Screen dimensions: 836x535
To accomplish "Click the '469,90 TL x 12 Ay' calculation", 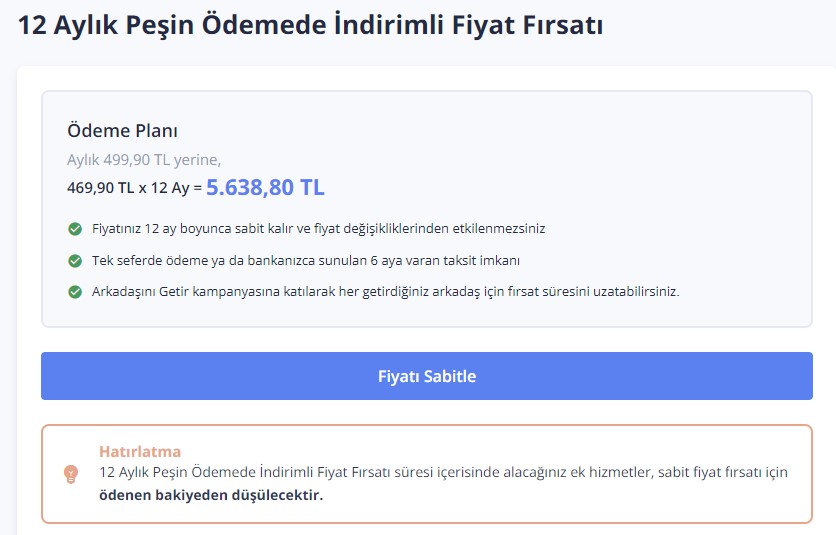I will pyautogui.click(x=128, y=187).
